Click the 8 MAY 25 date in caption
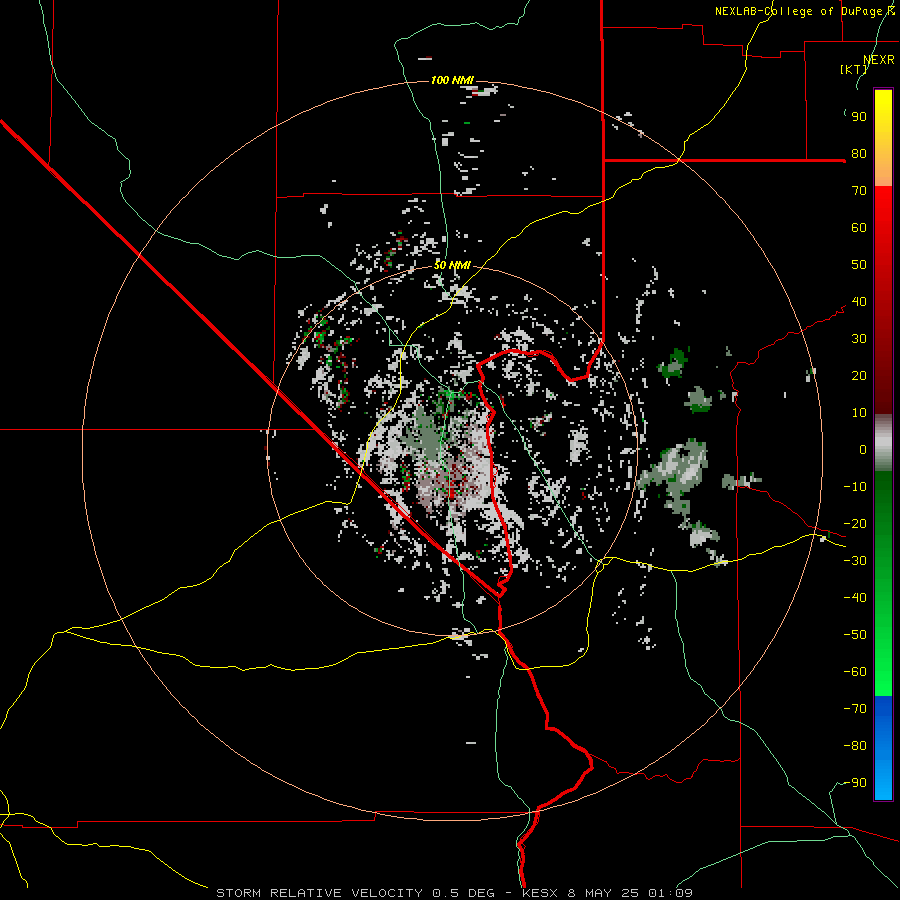900x900 pixels. [x=604, y=893]
